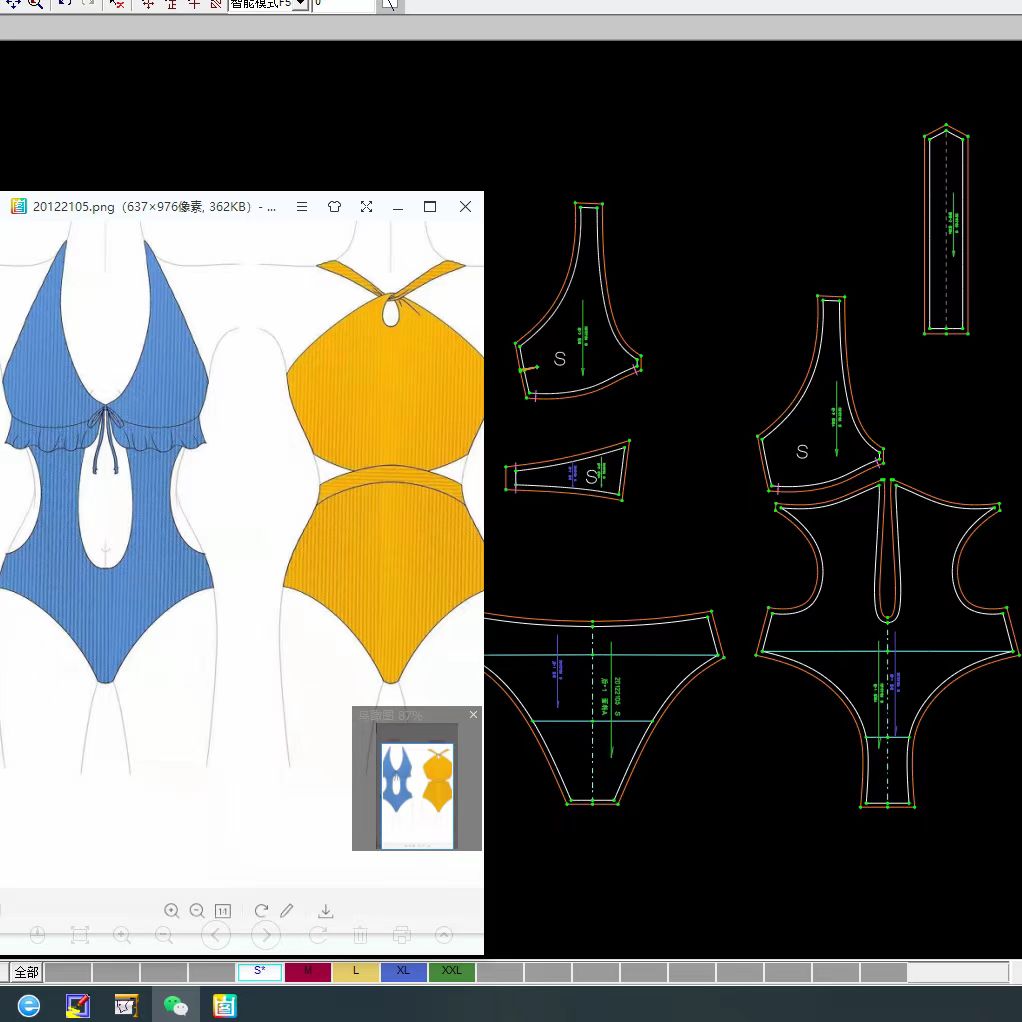Switch to the M size tab
Viewport: 1022px width, 1022px height.
tap(308, 971)
